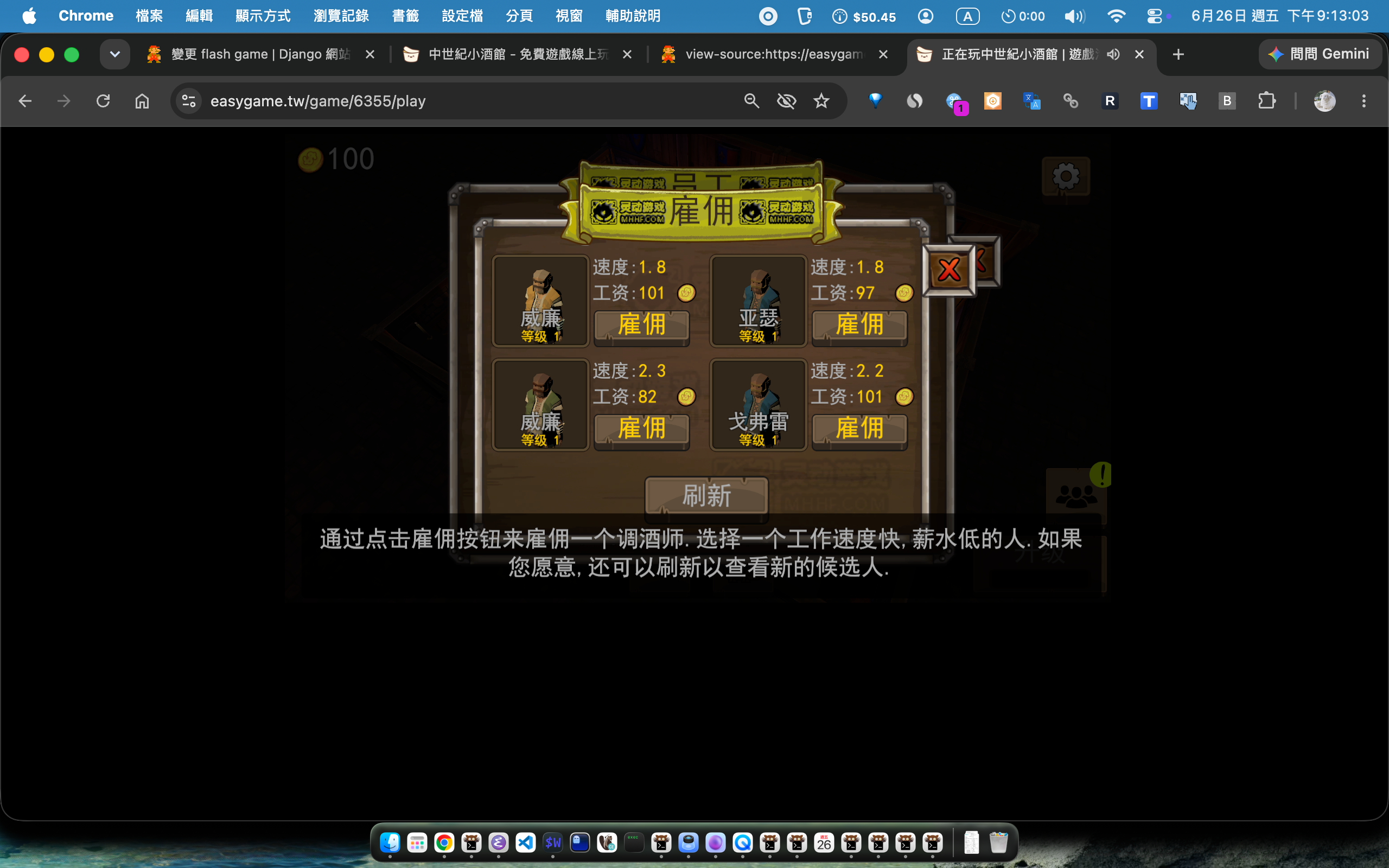
Task: Open Wi-Fi status menu
Action: pos(1116,16)
